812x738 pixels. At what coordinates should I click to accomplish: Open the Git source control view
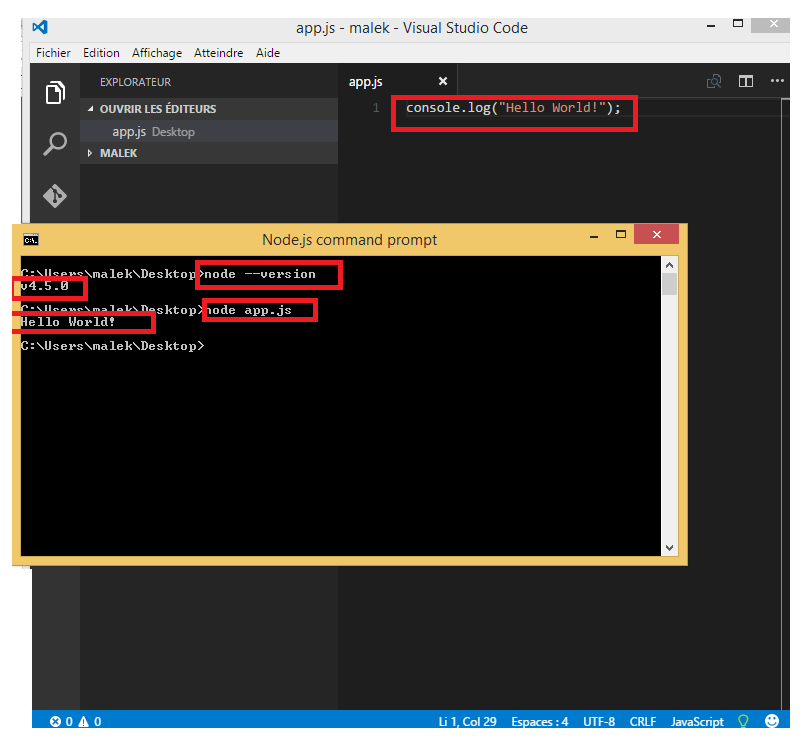[x=55, y=196]
